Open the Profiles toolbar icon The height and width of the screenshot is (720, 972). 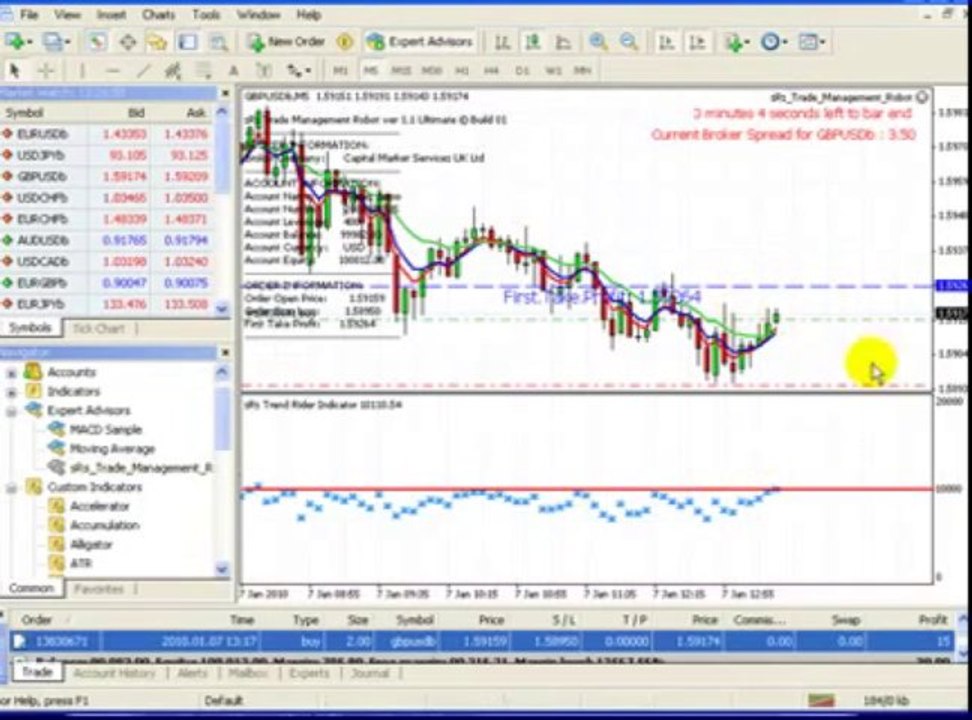coord(56,42)
